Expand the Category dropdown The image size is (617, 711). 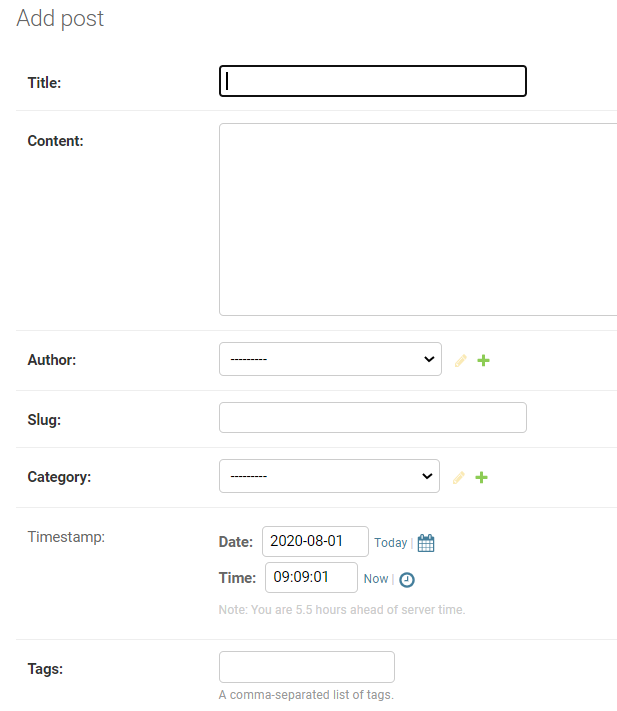(x=329, y=476)
